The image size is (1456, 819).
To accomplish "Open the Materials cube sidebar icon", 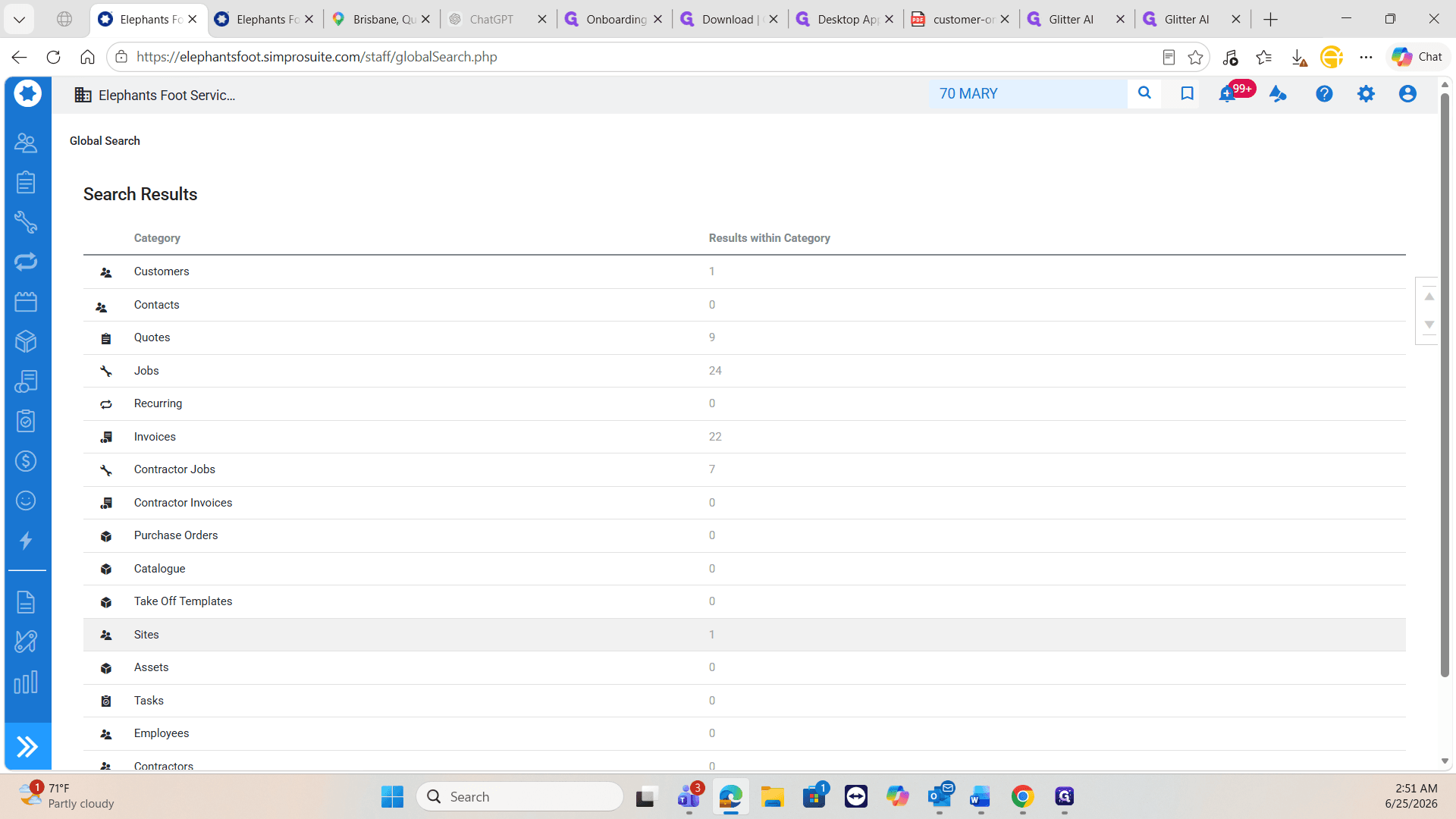I will click(x=26, y=341).
